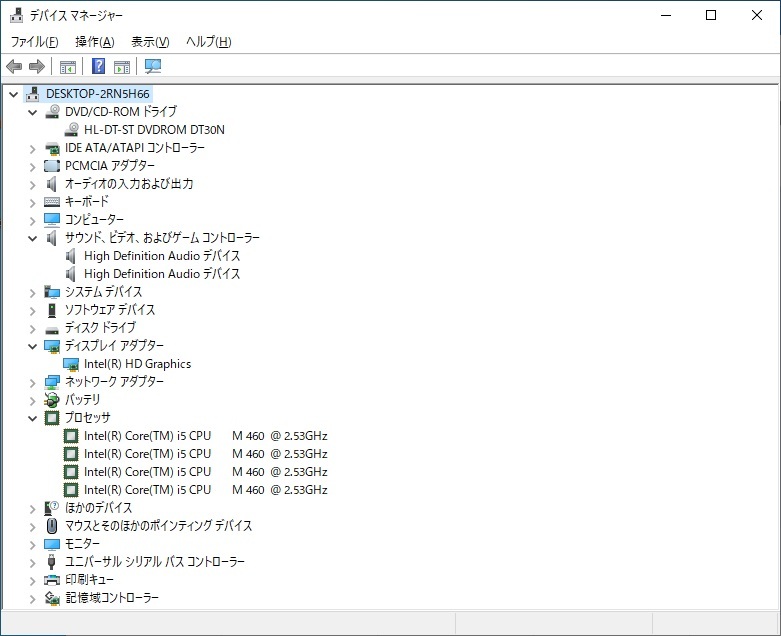Select the ソフトウェア デバイス label

coord(110,309)
